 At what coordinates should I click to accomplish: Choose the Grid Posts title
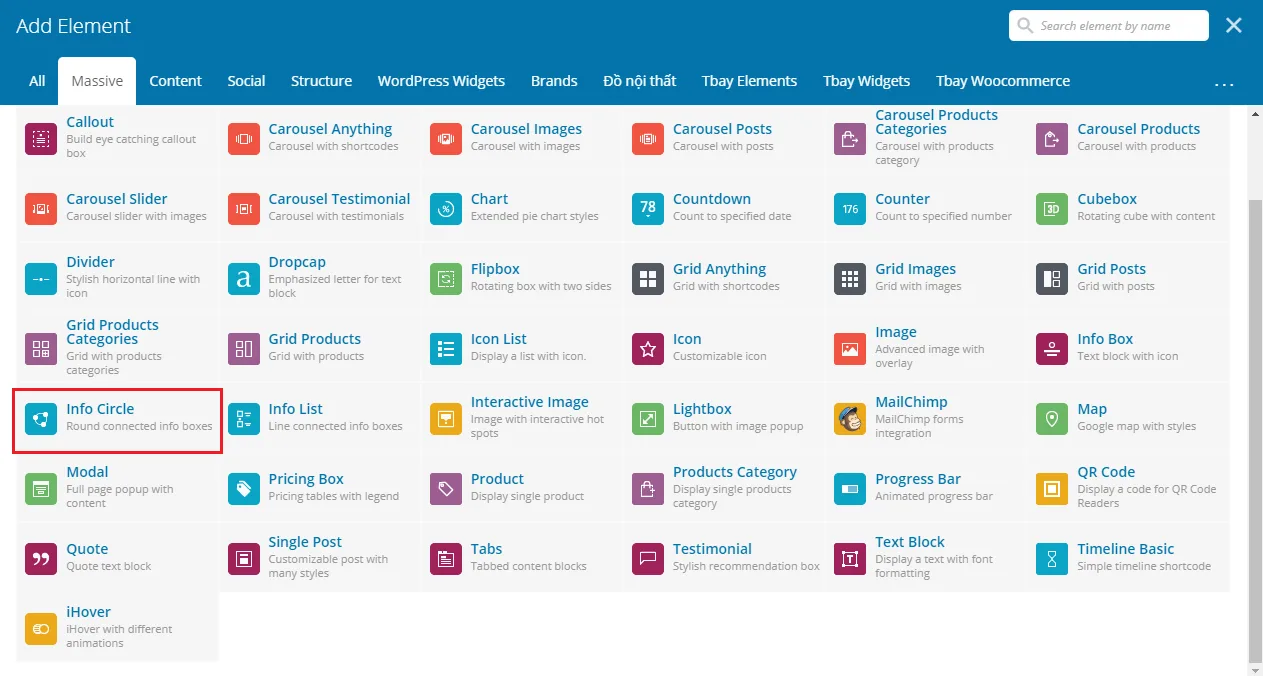click(x=1112, y=269)
